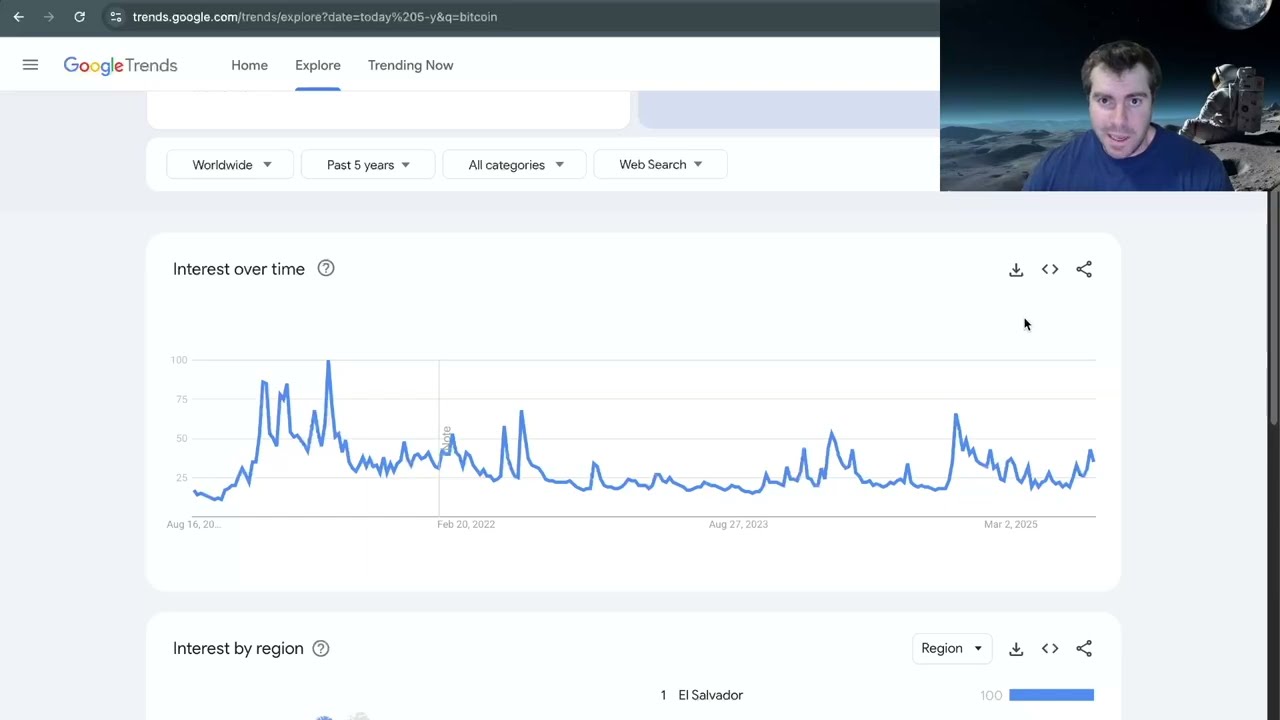Share the Interest over time chart
Screen dimensions: 1280x720
point(1084,269)
